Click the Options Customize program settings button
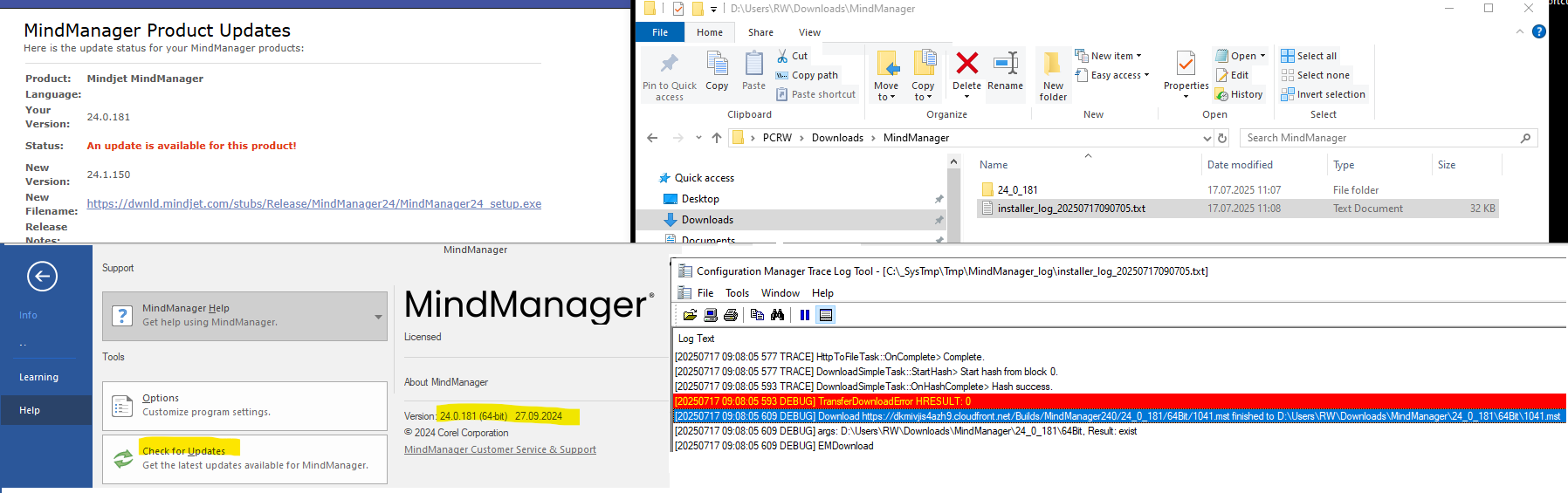This screenshot has height=493, width=1568. (x=244, y=405)
